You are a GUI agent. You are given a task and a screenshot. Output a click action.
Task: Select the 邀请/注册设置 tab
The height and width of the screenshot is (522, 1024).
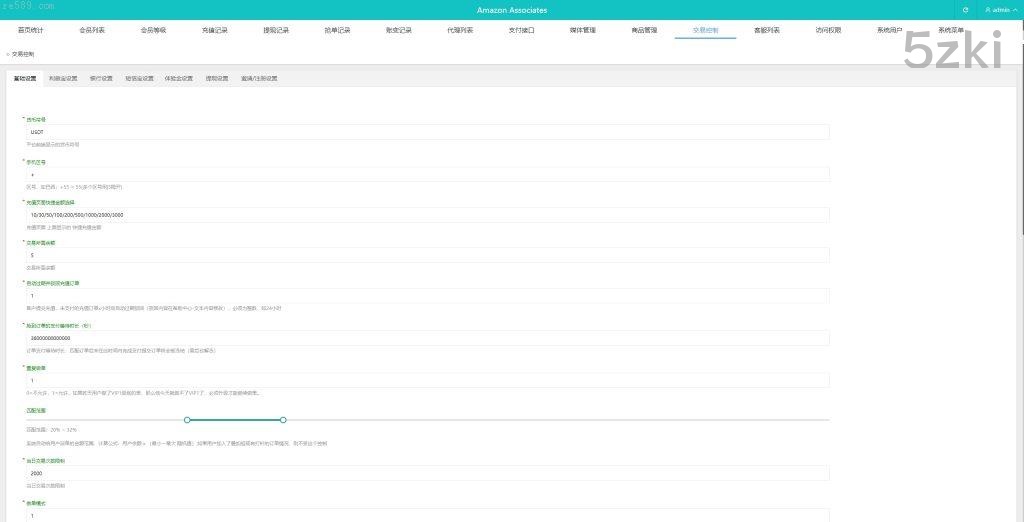259,78
